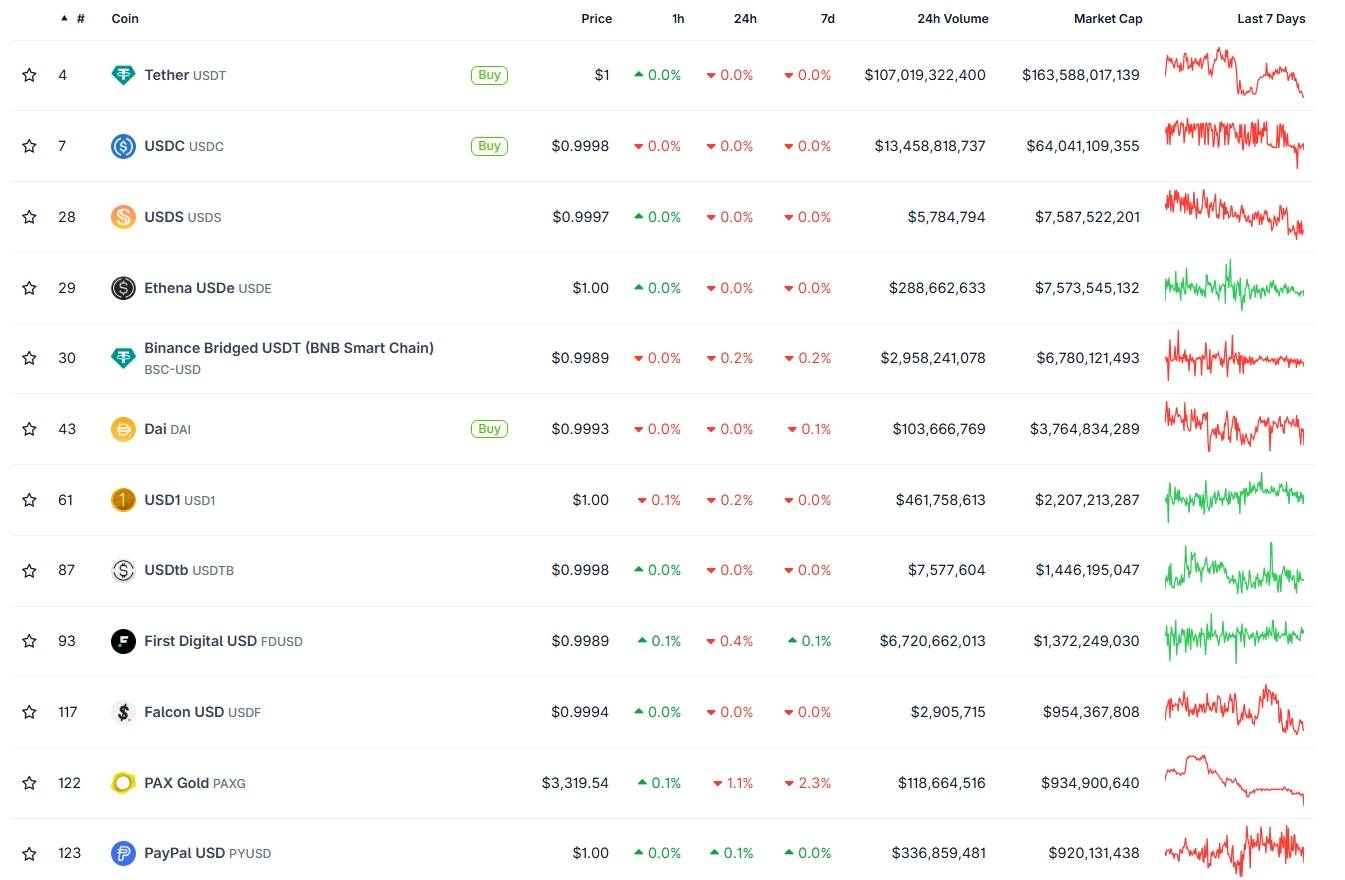Image resolution: width=1345 pixels, height=880 pixels.
Task: Sort by the 7d change header
Action: (x=828, y=19)
